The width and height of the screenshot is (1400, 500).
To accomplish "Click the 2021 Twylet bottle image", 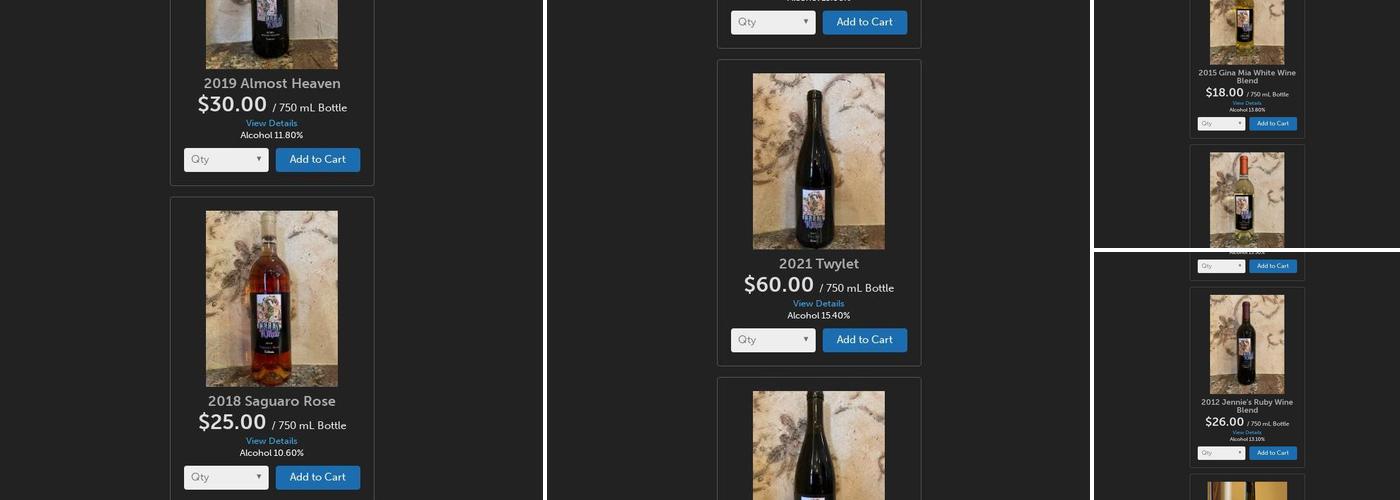I will coord(819,161).
